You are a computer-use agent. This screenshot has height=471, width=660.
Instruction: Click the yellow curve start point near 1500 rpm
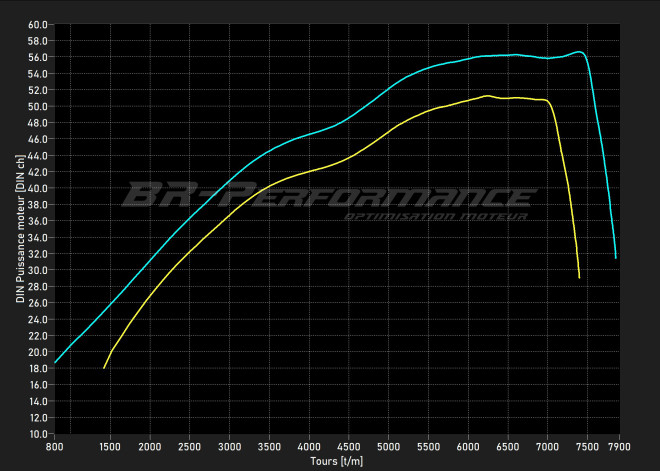pos(104,368)
